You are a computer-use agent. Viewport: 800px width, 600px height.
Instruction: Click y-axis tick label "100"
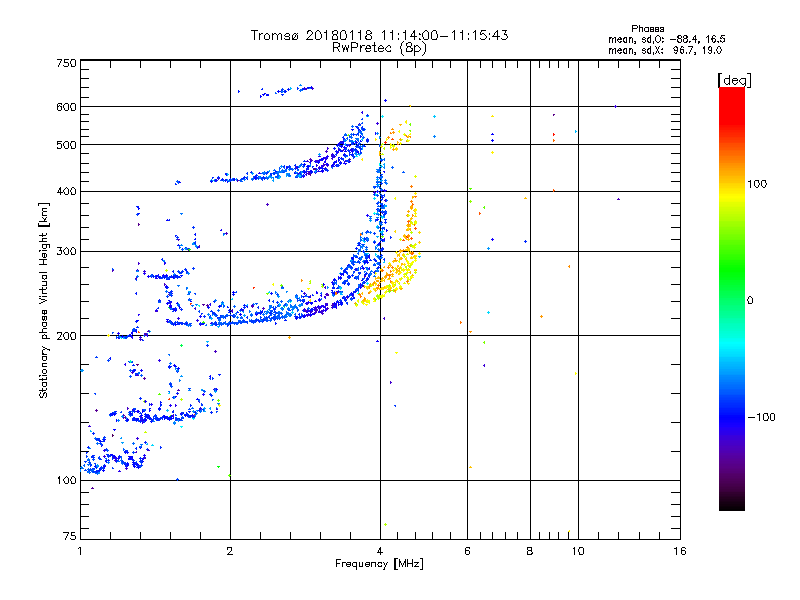click(66, 481)
